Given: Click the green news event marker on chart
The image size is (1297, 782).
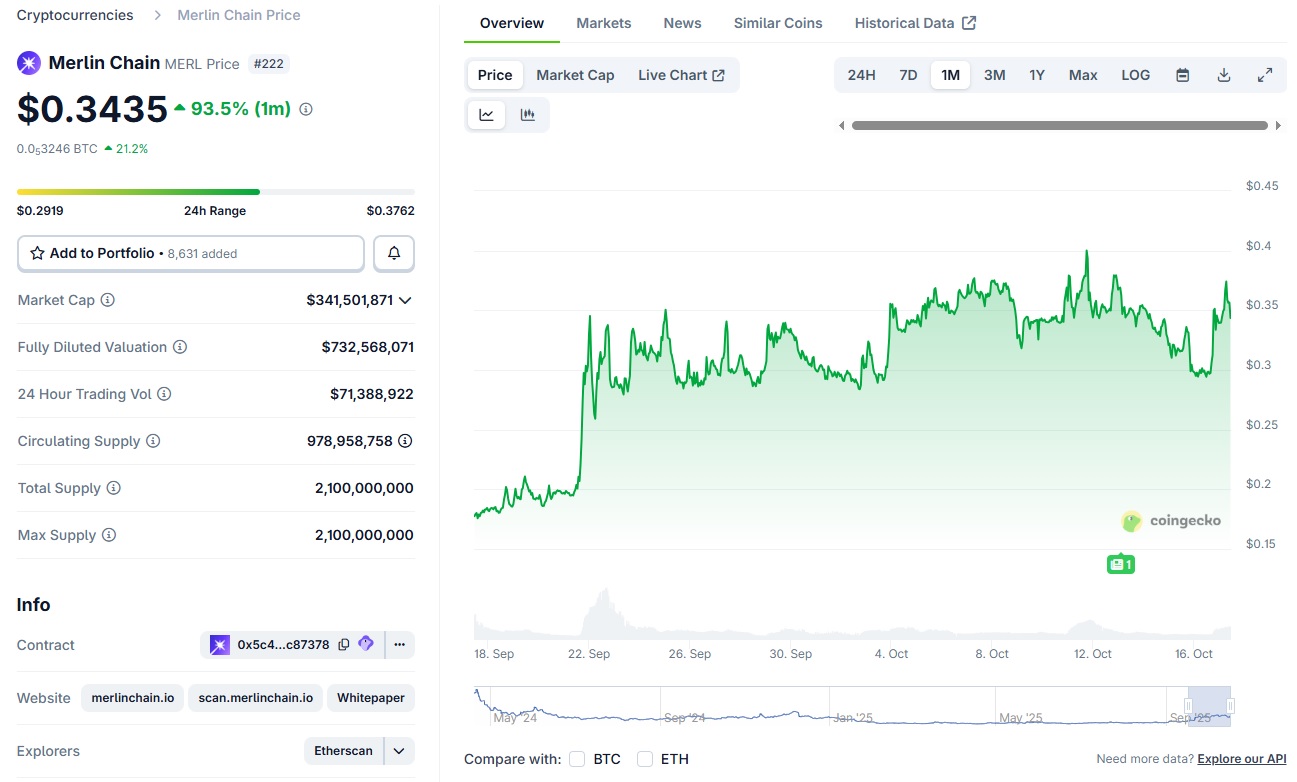Looking at the screenshot, I should 1121,564.
